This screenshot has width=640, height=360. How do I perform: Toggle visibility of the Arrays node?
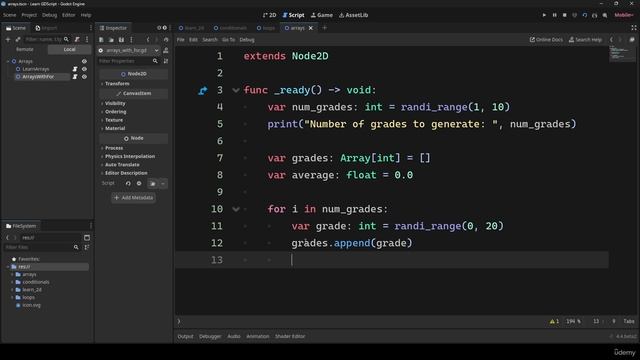[x=84, y=61]
